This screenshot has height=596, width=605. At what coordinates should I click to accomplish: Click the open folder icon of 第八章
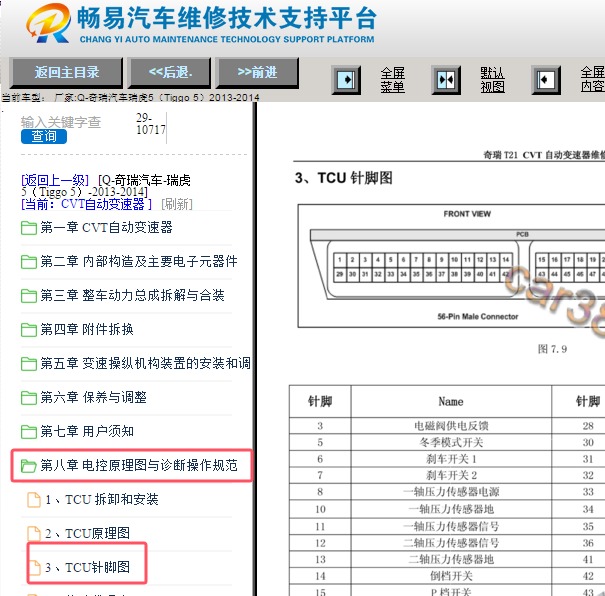click(29, 466)
